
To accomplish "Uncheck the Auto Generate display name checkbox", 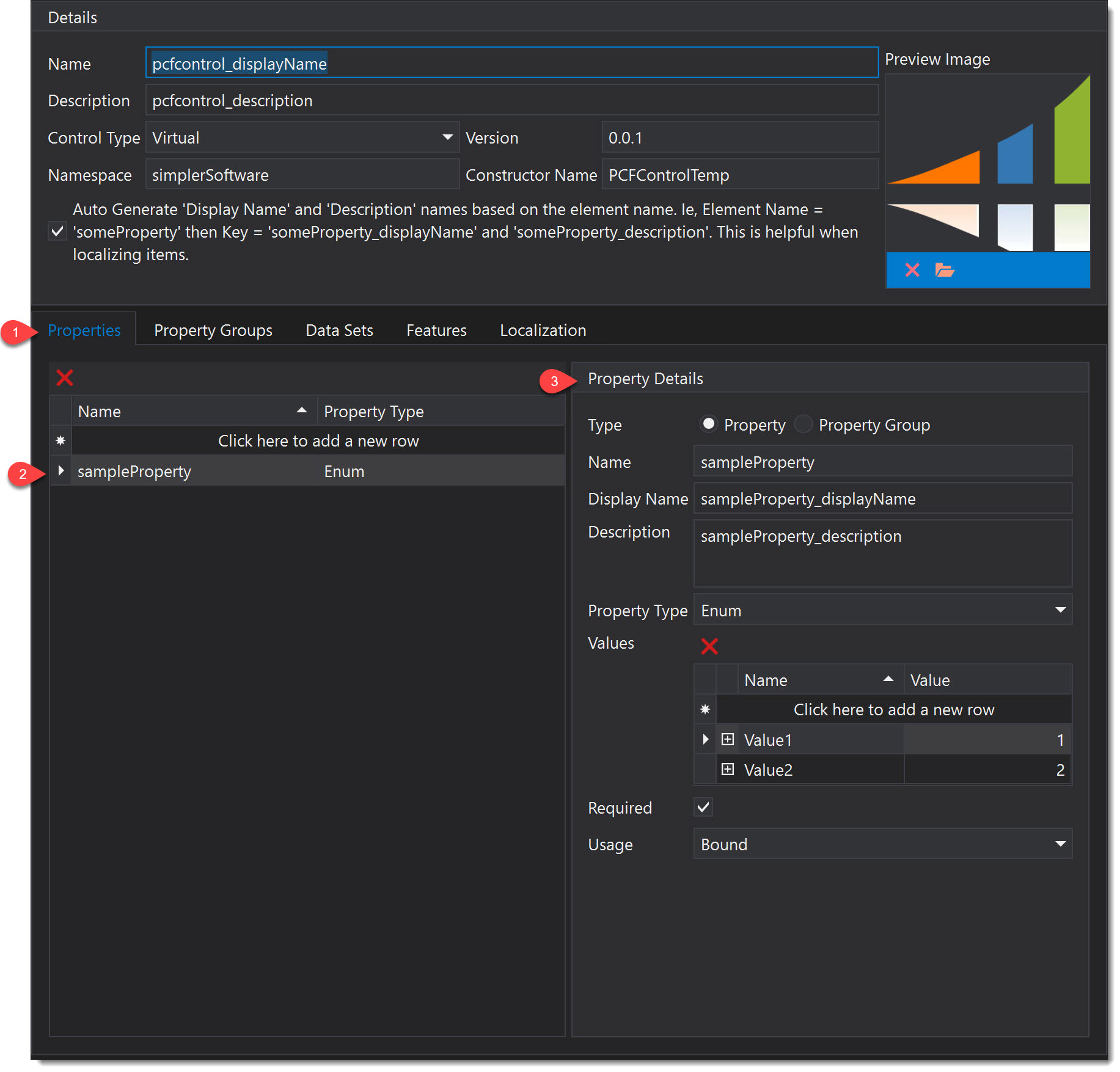I will pos(57,232).
